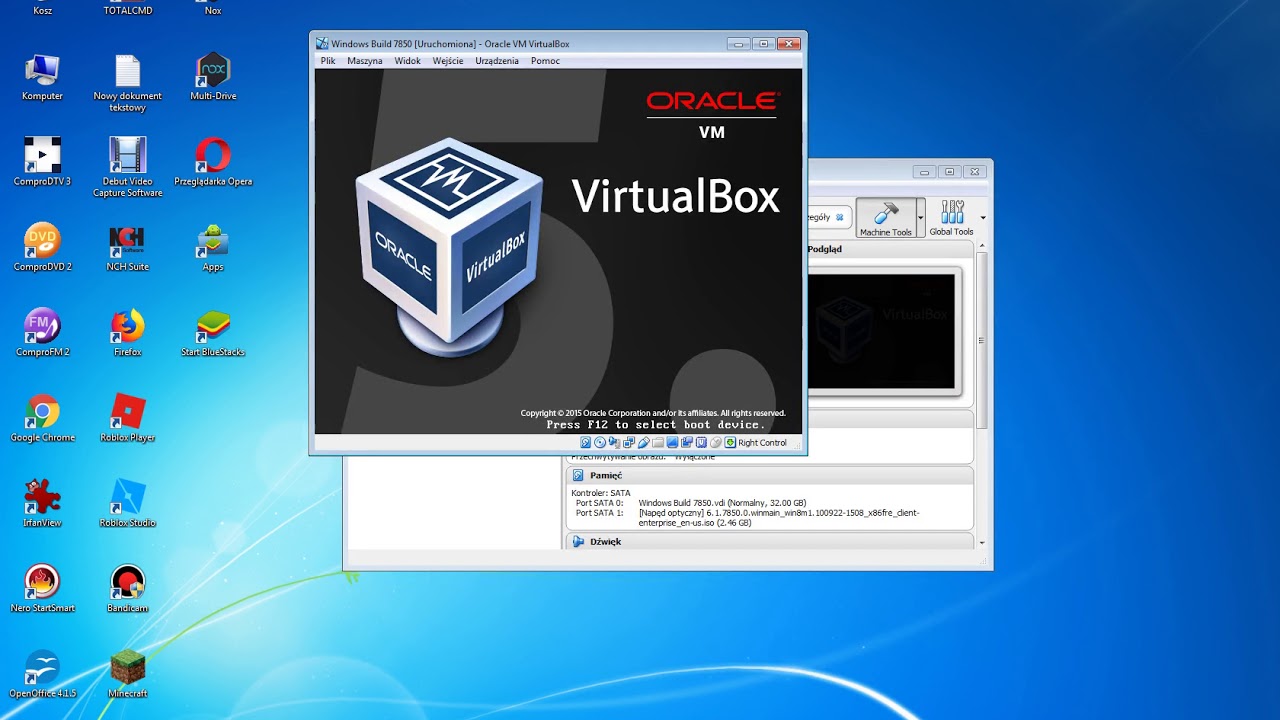Open the Widok menu
This screenshot has width=1280, height=720.
coord(407,61)
